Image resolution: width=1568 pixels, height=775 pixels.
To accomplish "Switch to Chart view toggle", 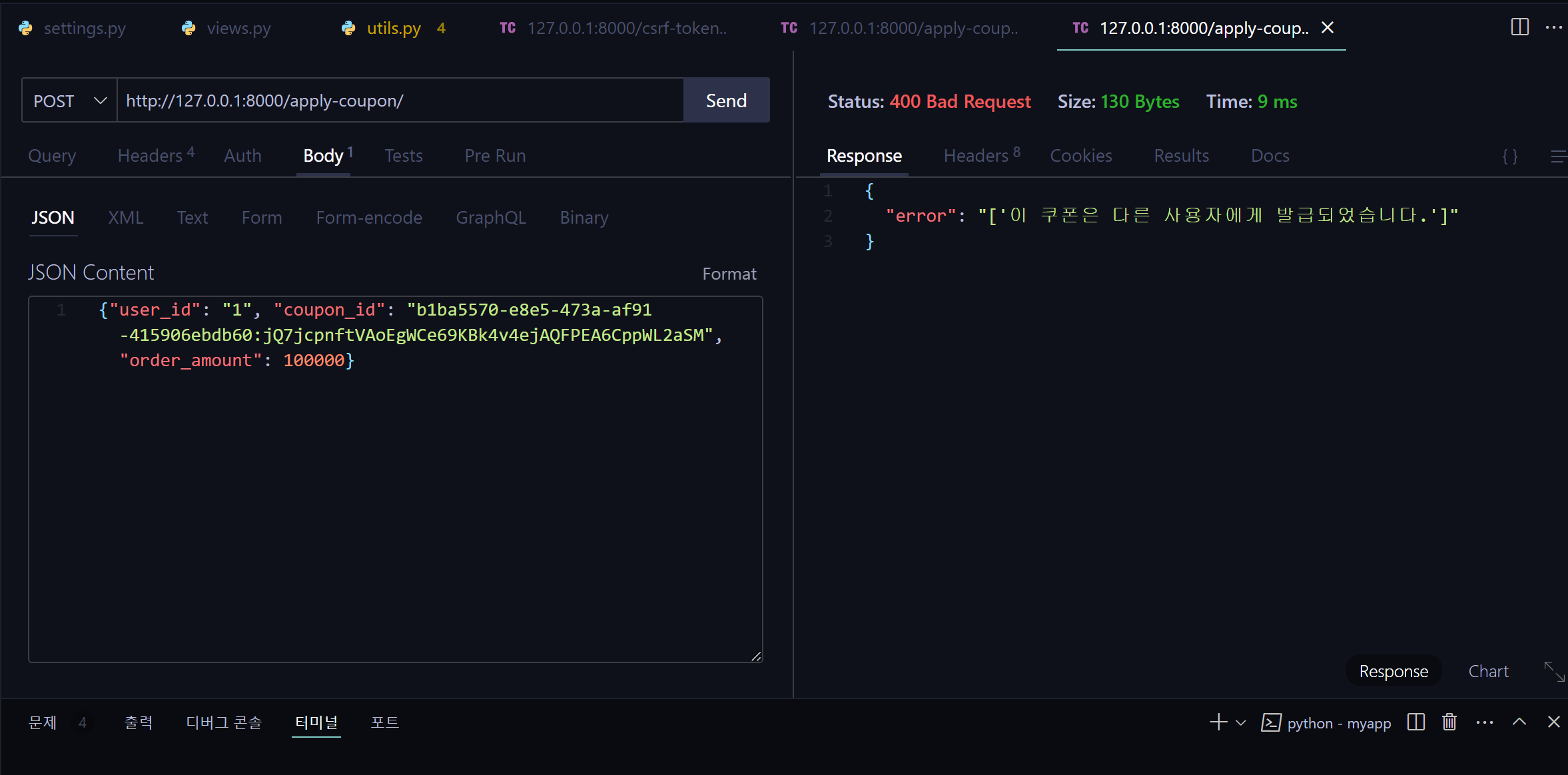I will pyautogui.click(x=1488, y=671).
